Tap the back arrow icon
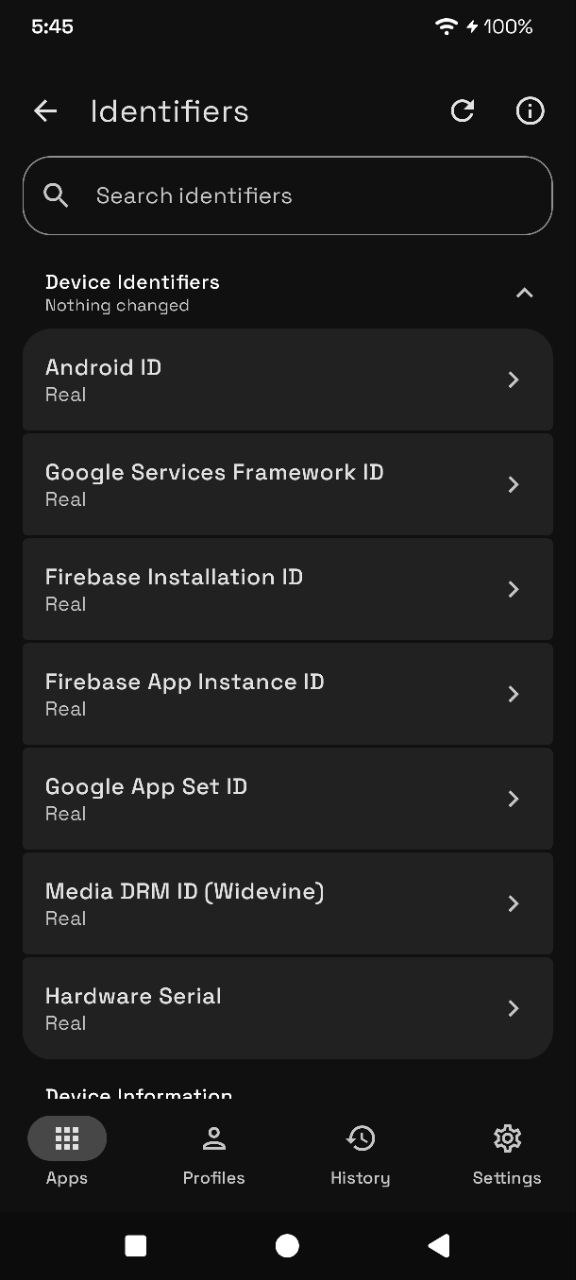Screen dimensions: 576x1280 click(46, 111)
